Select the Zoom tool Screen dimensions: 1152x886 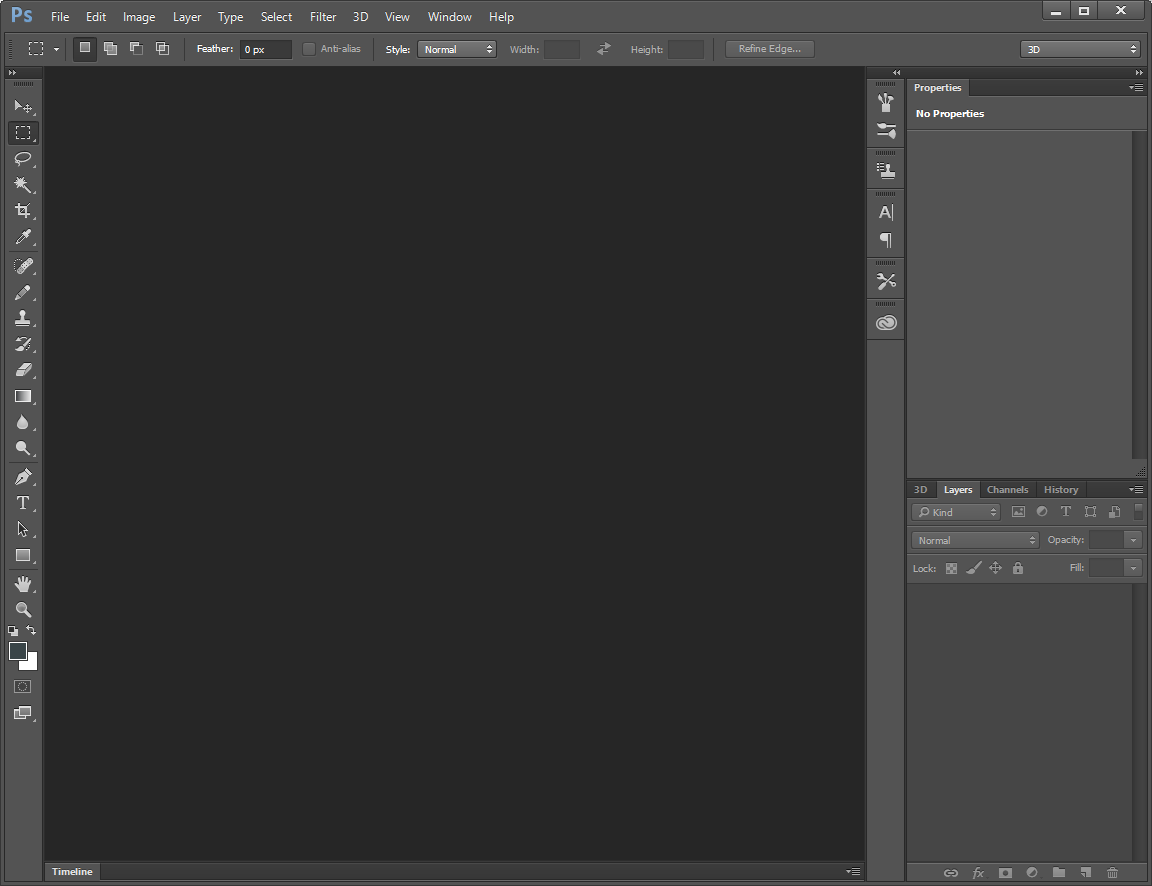pyautogui.click(x=23, y=610)
